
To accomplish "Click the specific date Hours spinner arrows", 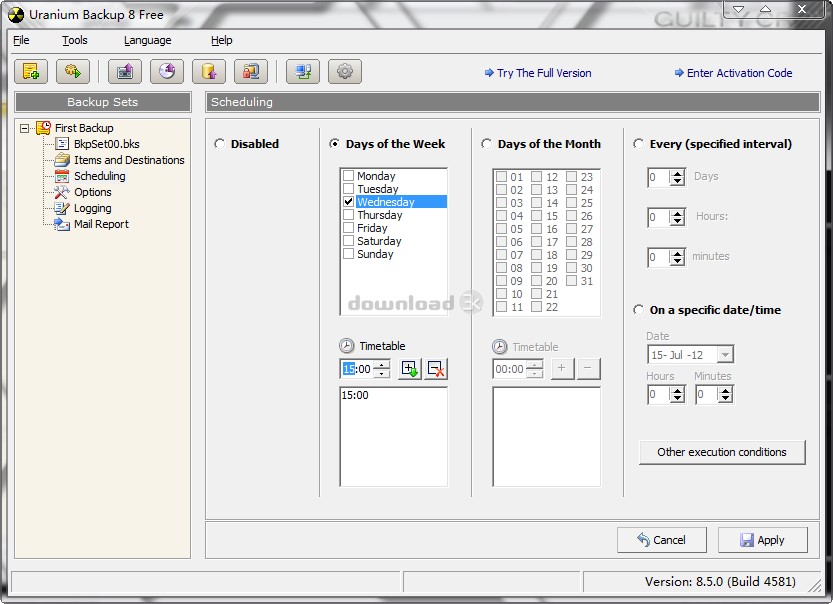I will (x=677, y=394).
